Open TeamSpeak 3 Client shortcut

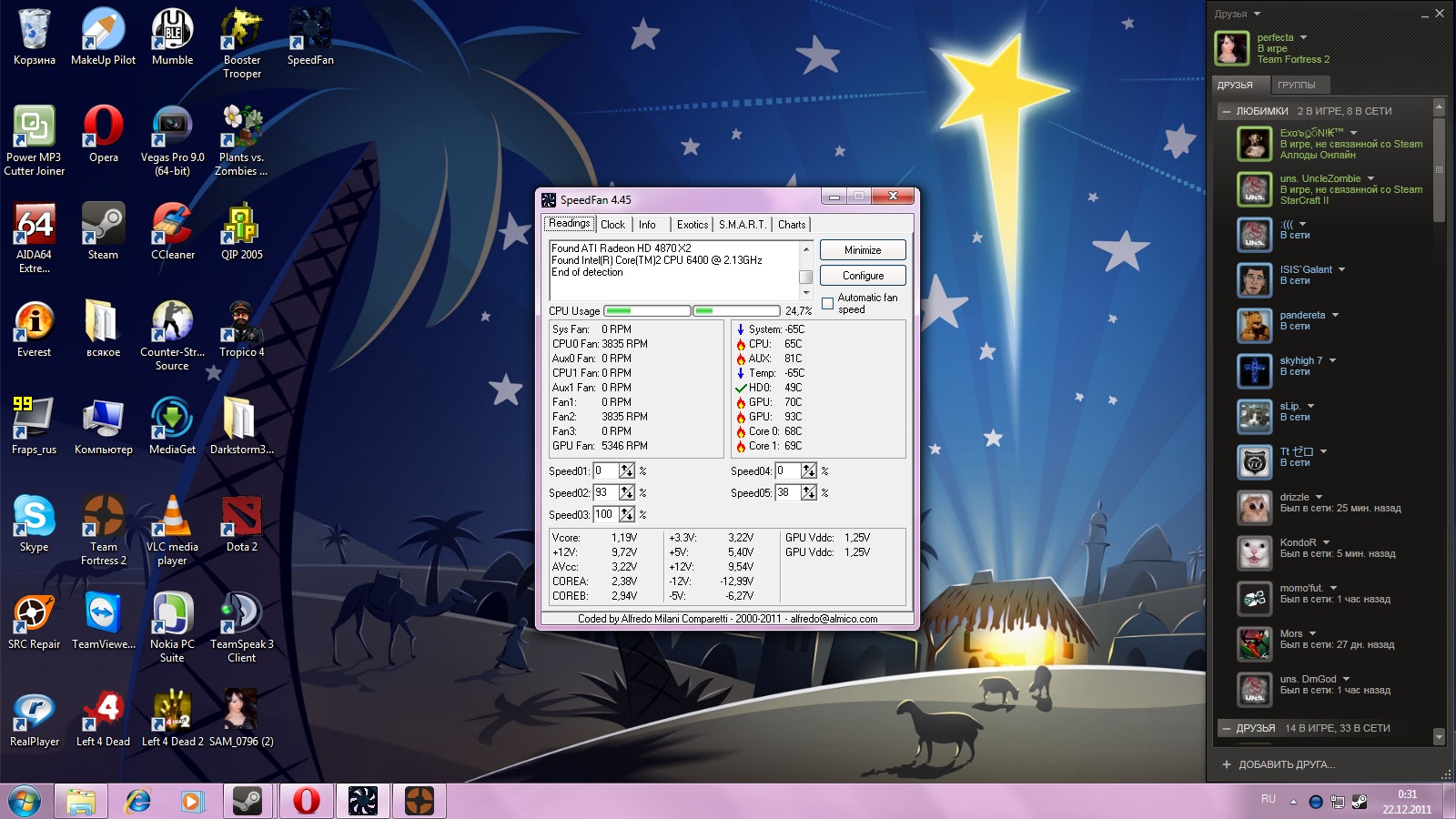(241, 627)
